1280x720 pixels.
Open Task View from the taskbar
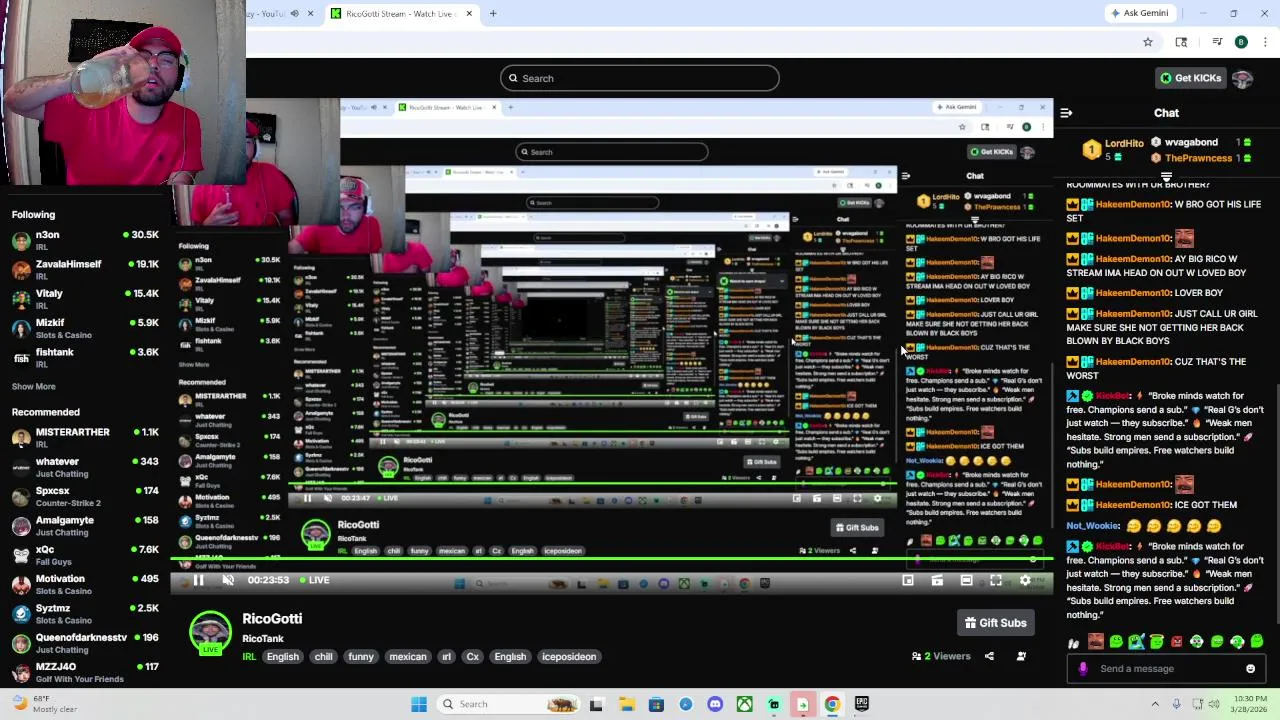point(596,704)
